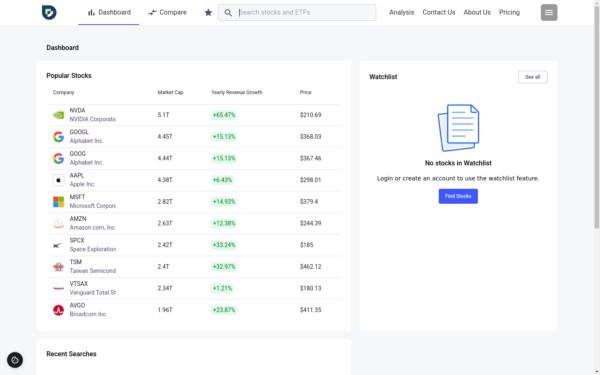Open the Contact Us page
Screen dimensions: 600x375
point(439,12)
